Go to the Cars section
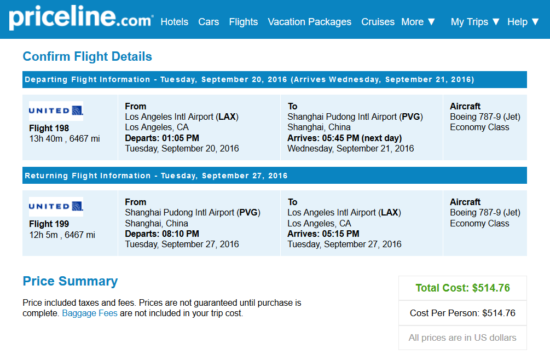The image size is (550, 361). [x=208, y=22]
